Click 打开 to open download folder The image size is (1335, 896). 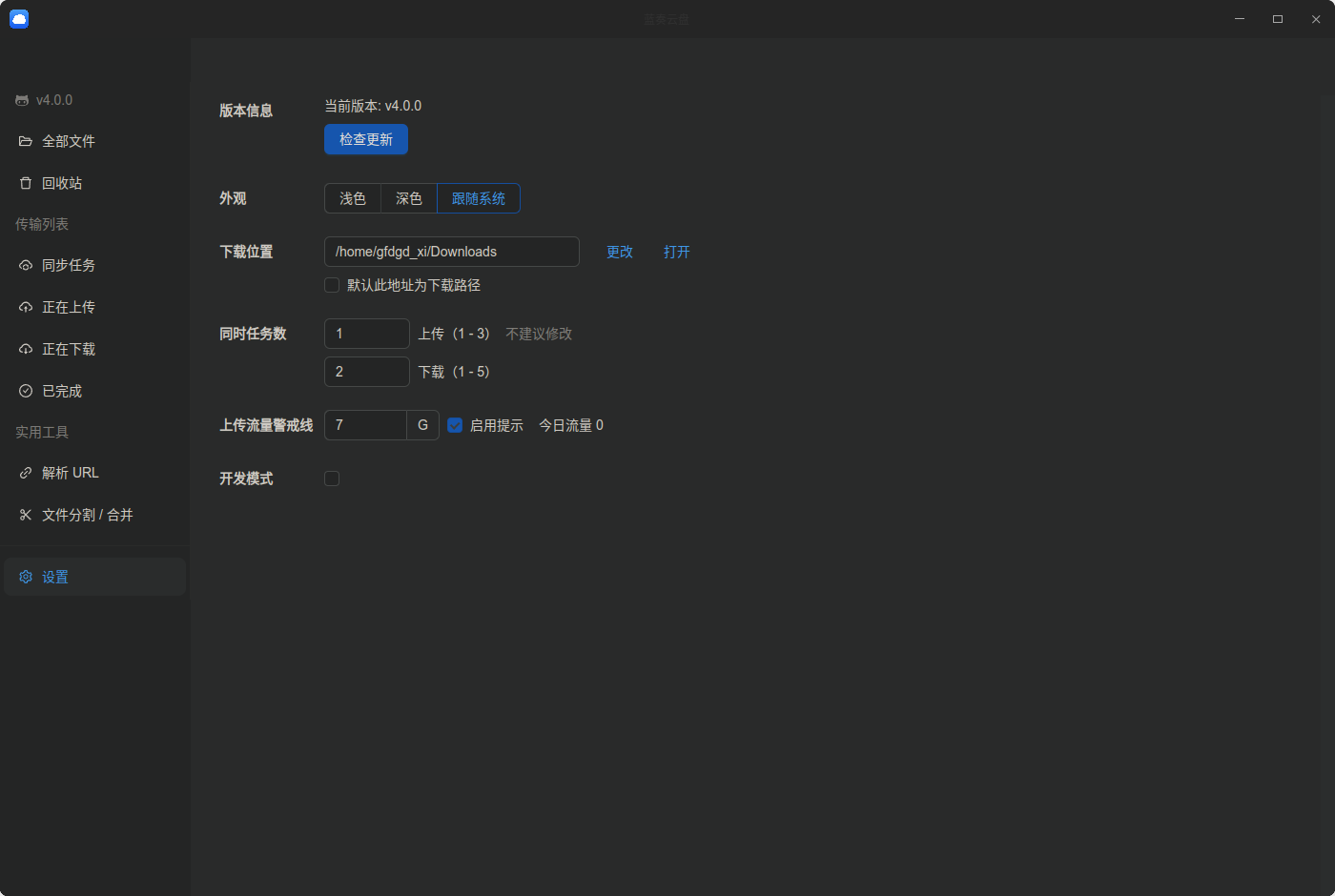pos(677,252)
